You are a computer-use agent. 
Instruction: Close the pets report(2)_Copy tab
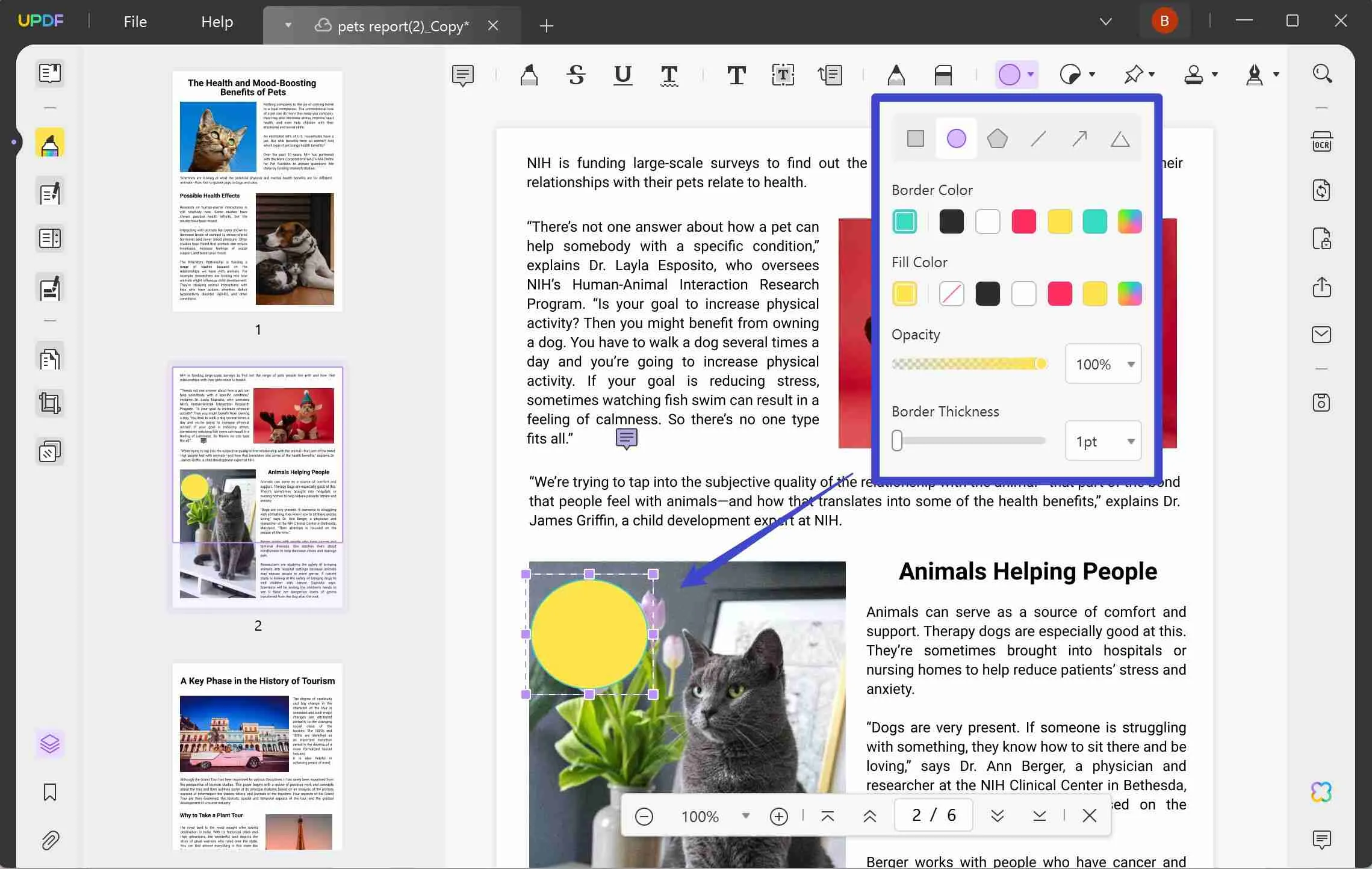[x=493, y=25]
